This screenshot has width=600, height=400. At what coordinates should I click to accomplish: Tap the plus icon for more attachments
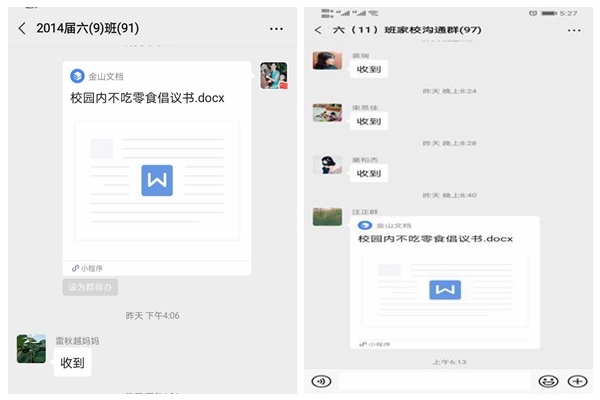pos(577,381)
